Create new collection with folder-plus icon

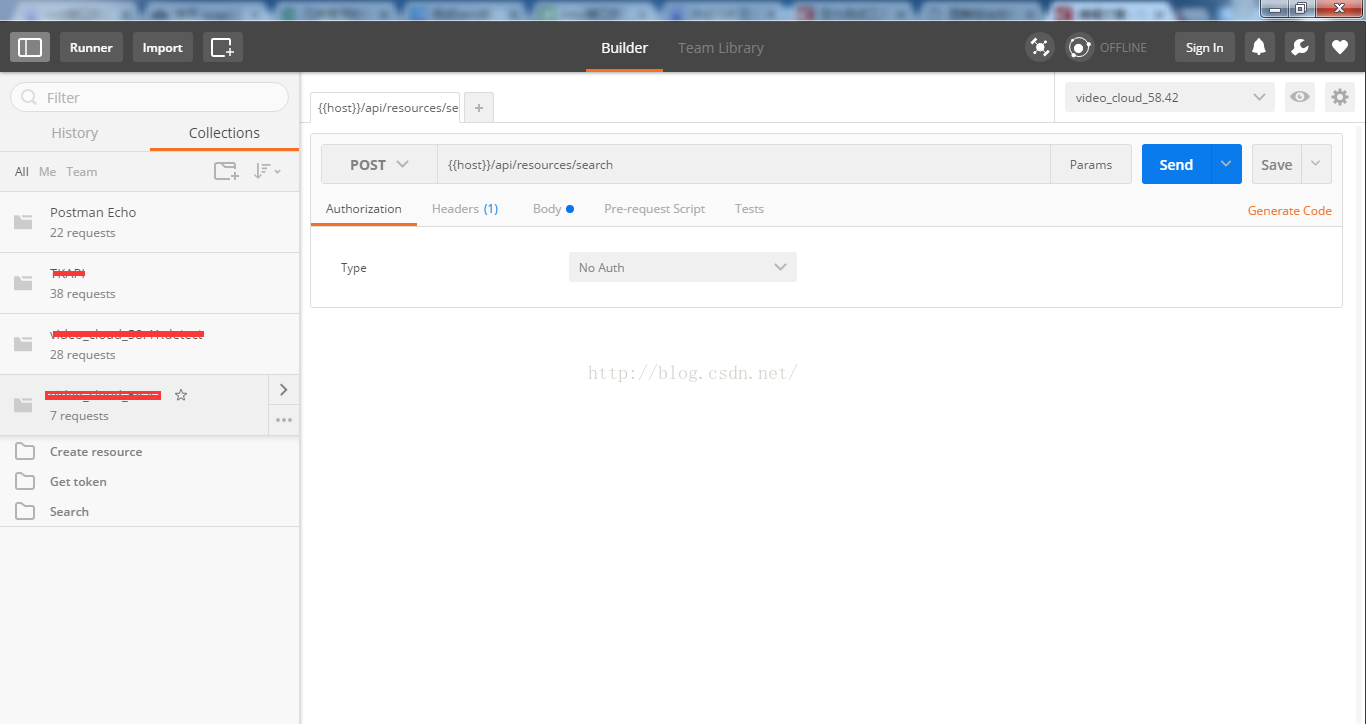(x=226, y=171)
